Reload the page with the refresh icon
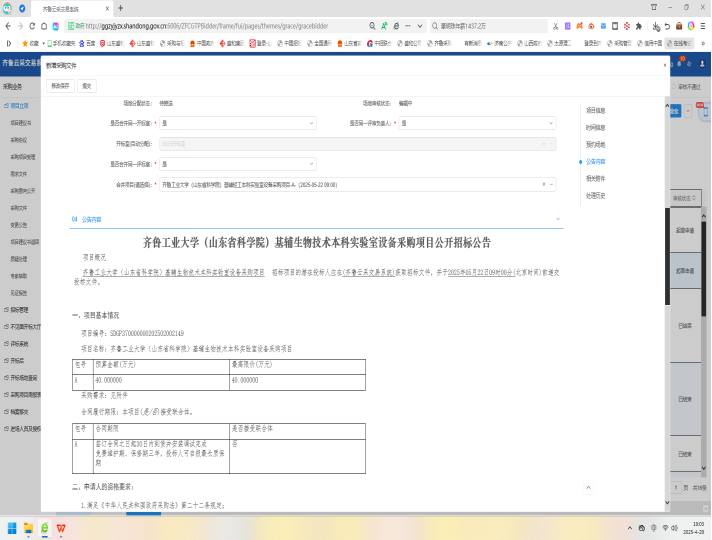Screen dimensions: 712x540 (32, 26)
